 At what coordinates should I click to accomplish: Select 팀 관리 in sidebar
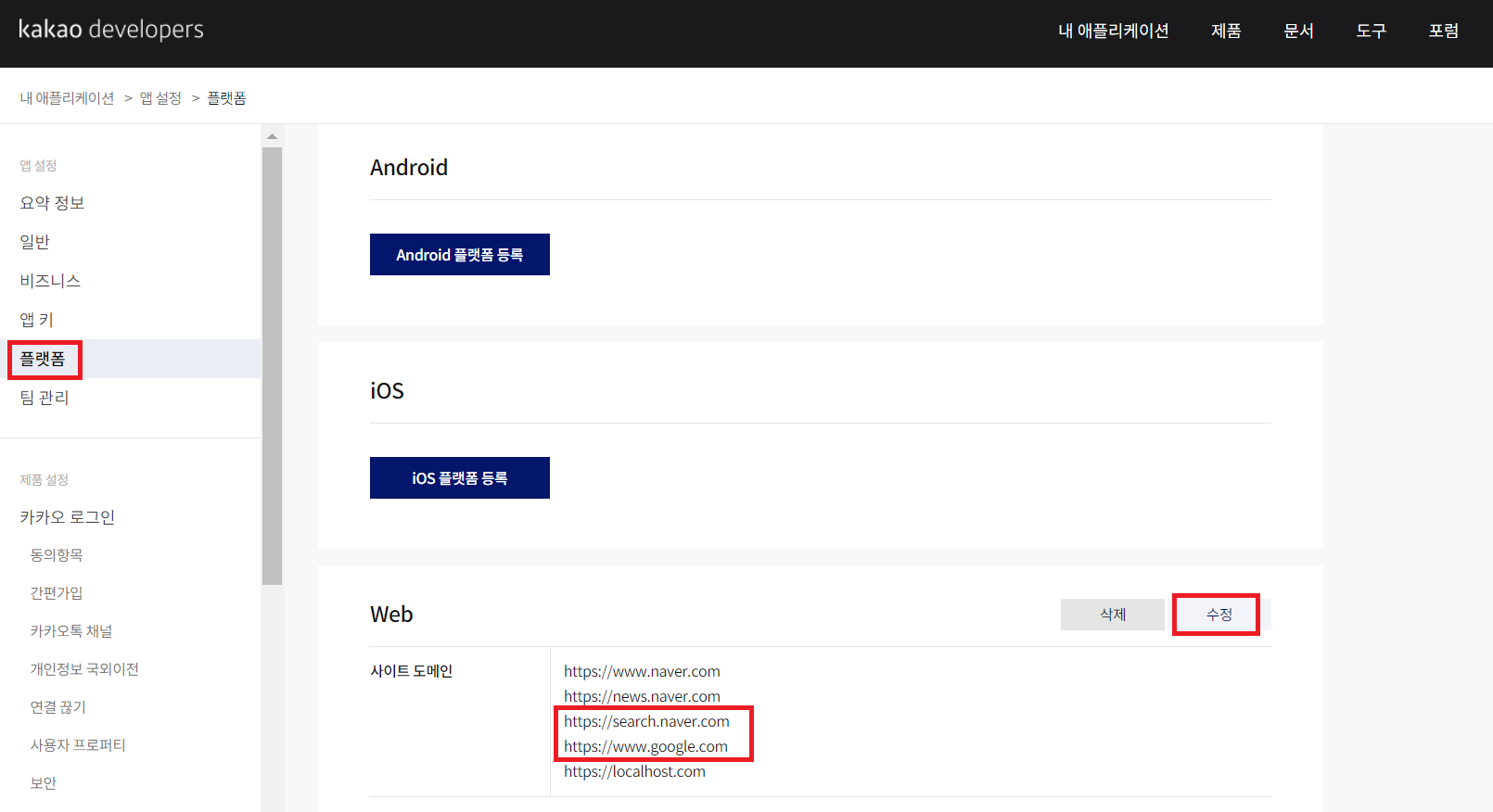45,398
